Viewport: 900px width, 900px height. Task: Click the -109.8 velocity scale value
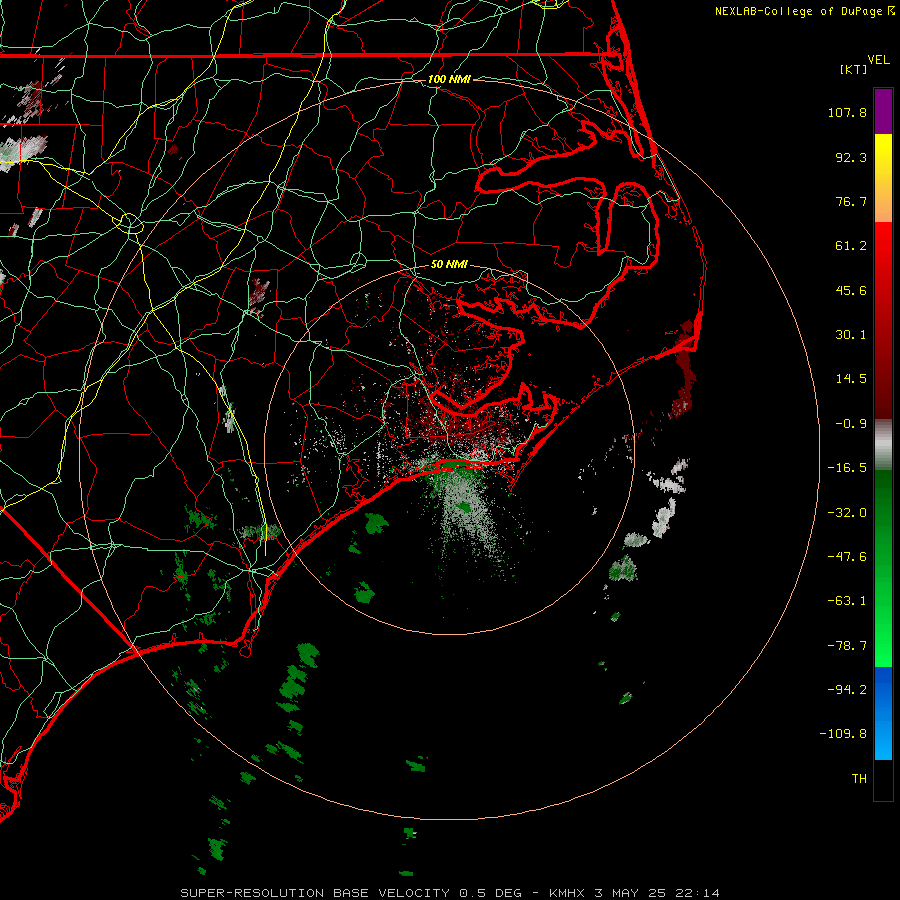(x=843, y=734)
